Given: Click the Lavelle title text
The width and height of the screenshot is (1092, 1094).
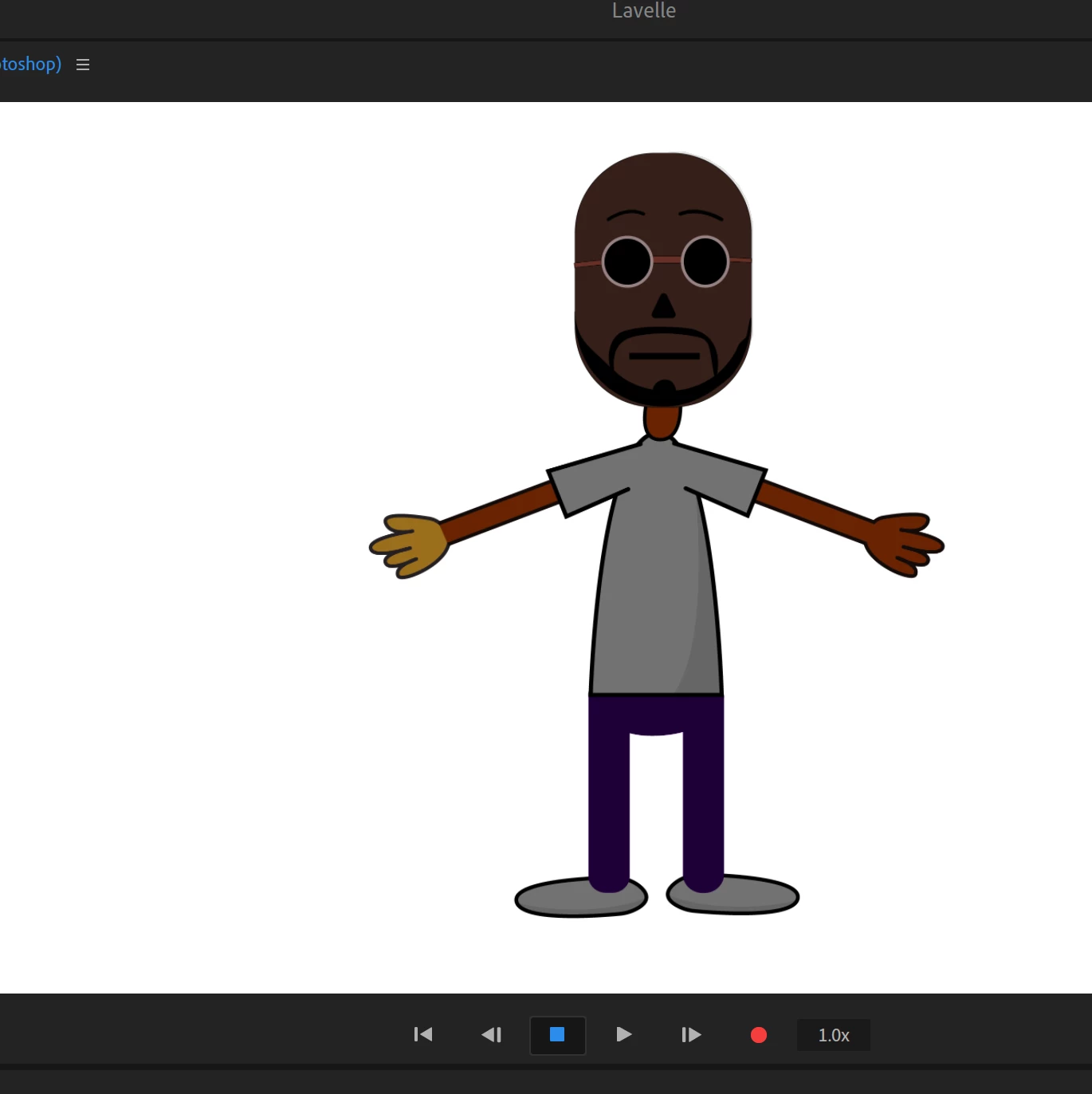Looking at the screenshot, I should point(644,10).
